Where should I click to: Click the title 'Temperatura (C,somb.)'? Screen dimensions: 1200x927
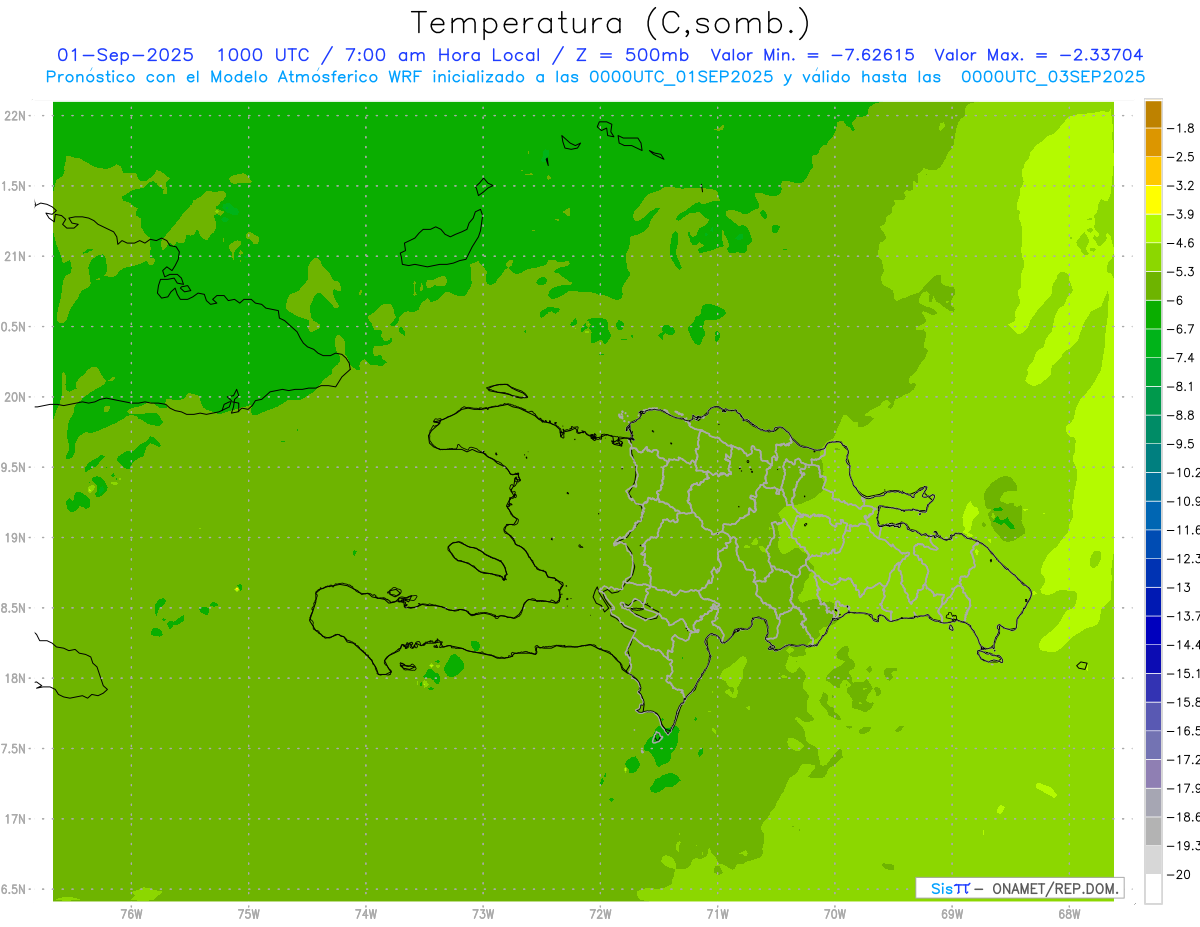tap(611, 23)
